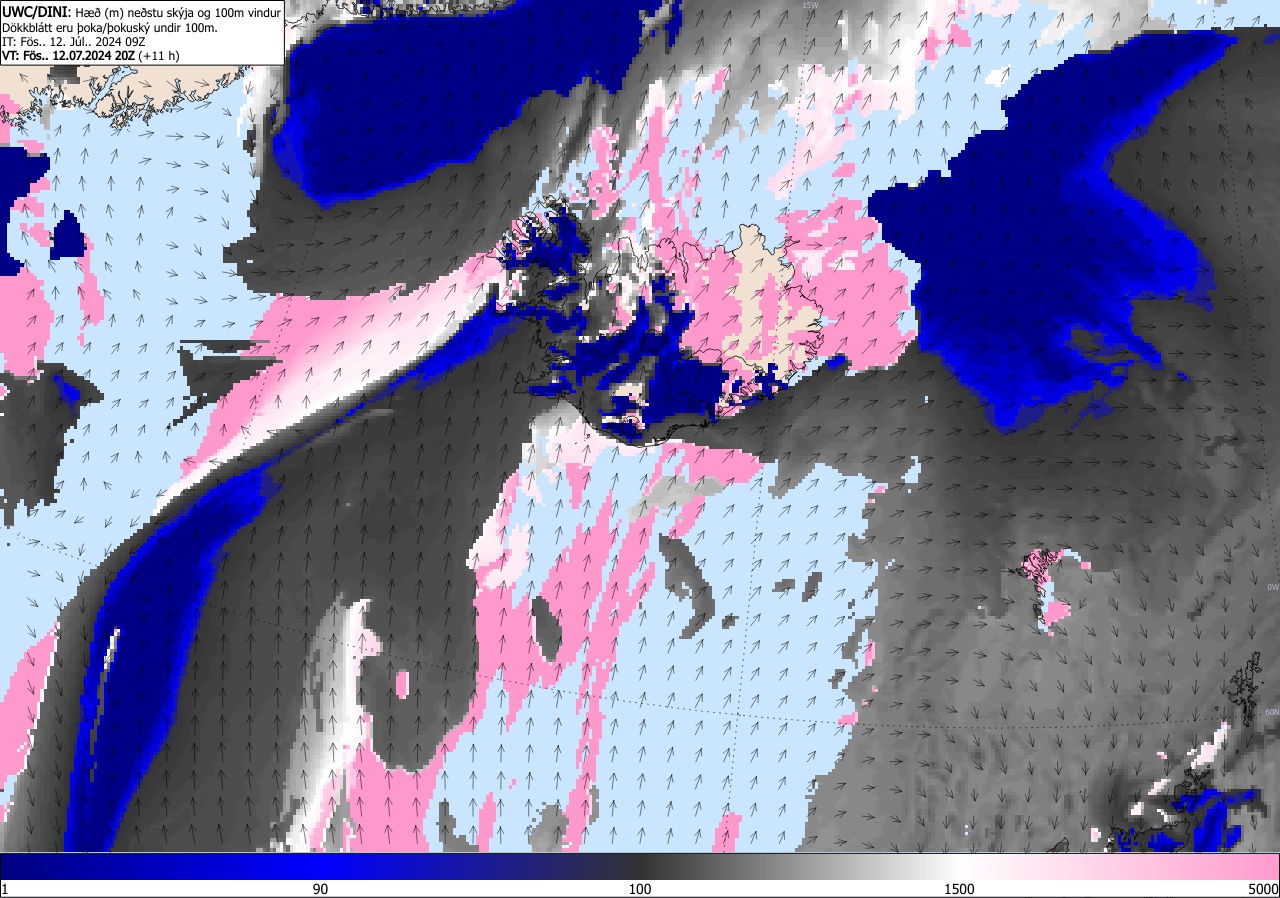Click the colorbar label 1

click(5, 889)
